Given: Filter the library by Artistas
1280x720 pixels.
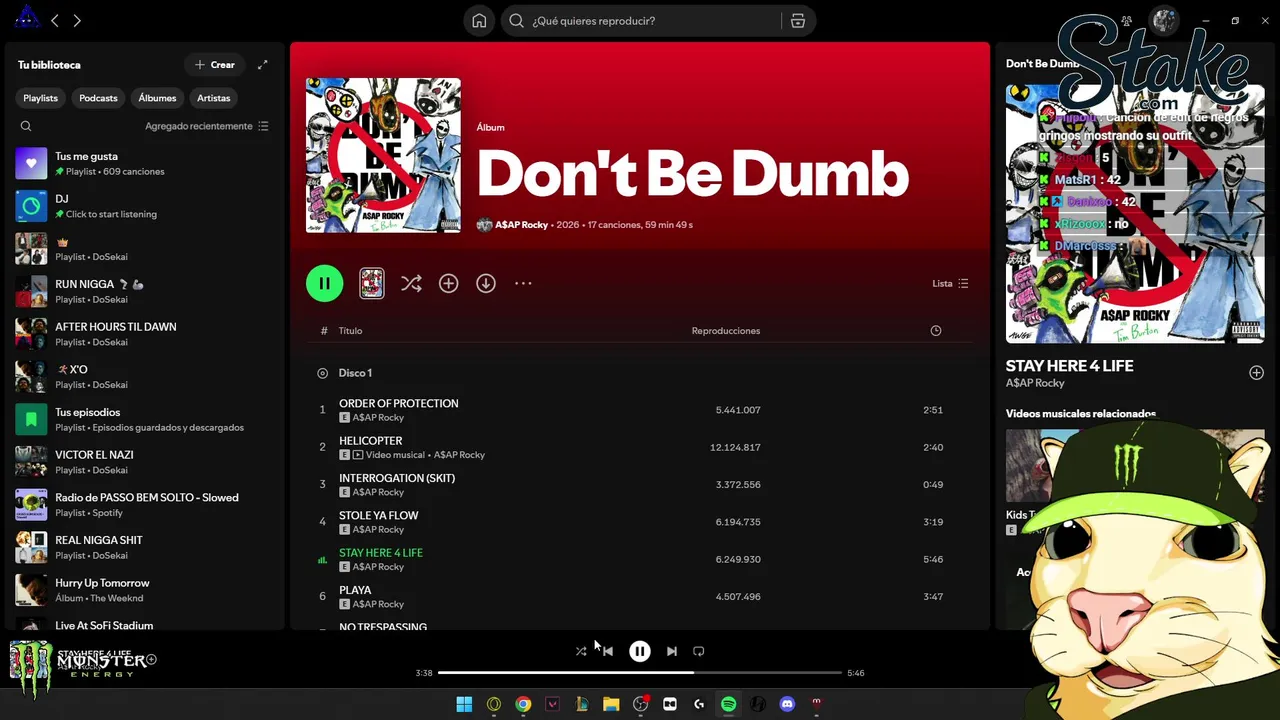Looking at the screenshot, I should [x=213, y=98].
